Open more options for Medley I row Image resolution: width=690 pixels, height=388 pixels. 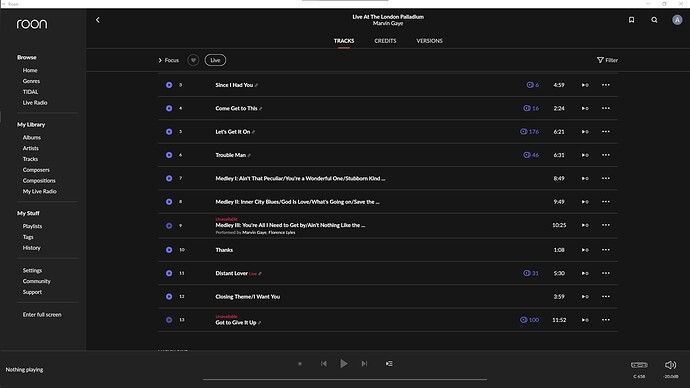[606, 178]
